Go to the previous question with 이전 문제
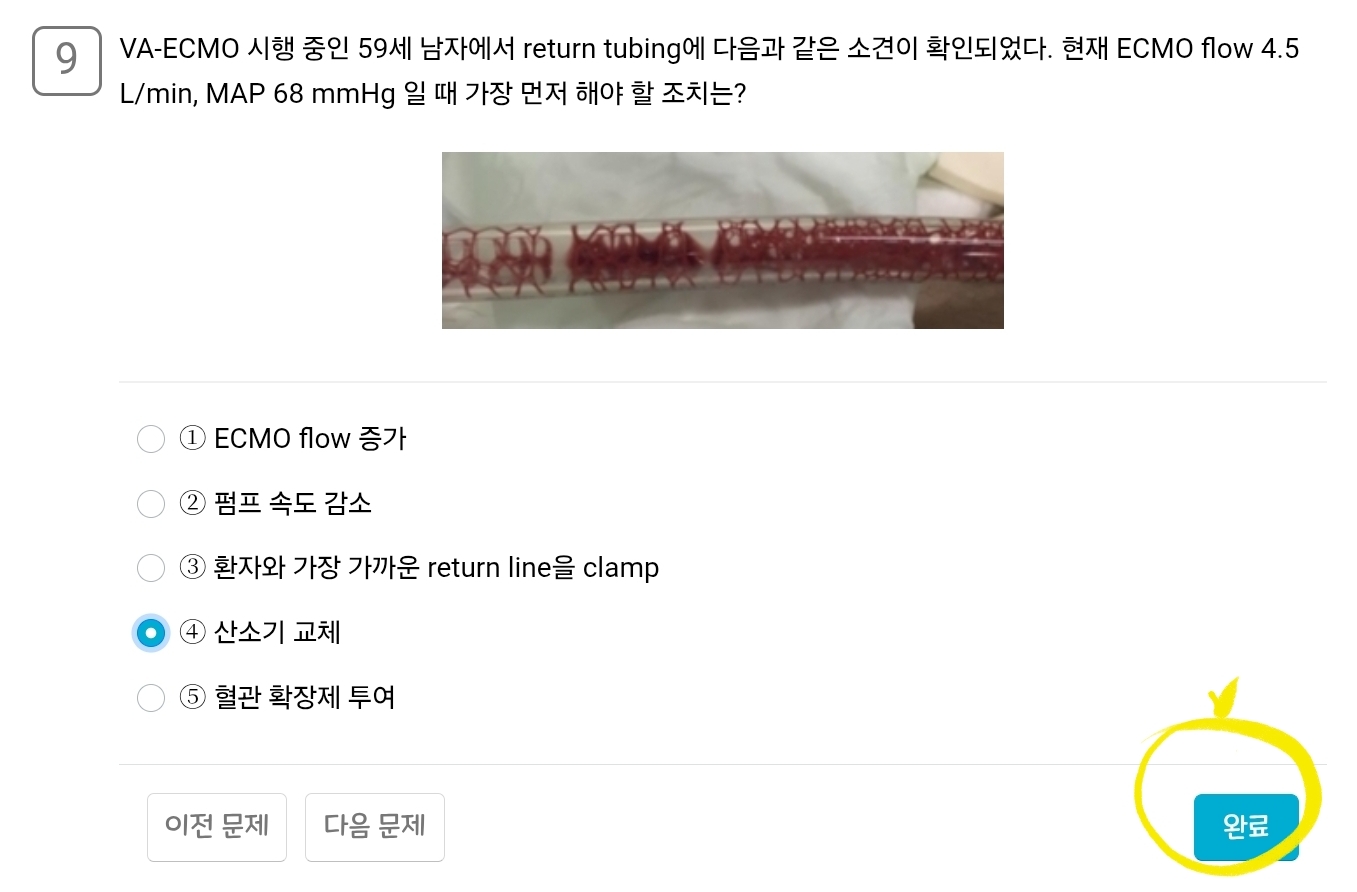Image resolution: width=1357 pixels, height=892 pixels. [x=217, y=827]
